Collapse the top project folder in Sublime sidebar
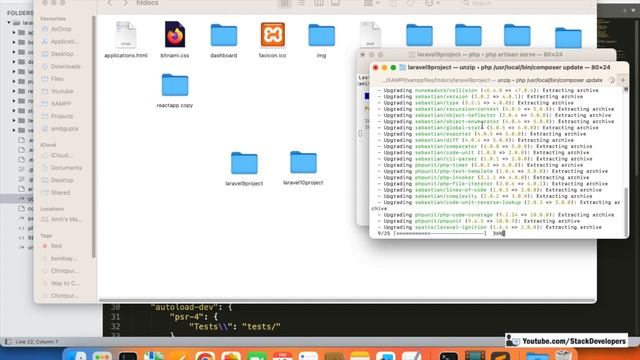Viewport: 640px width, 360px height. click(x=9, y=23)
